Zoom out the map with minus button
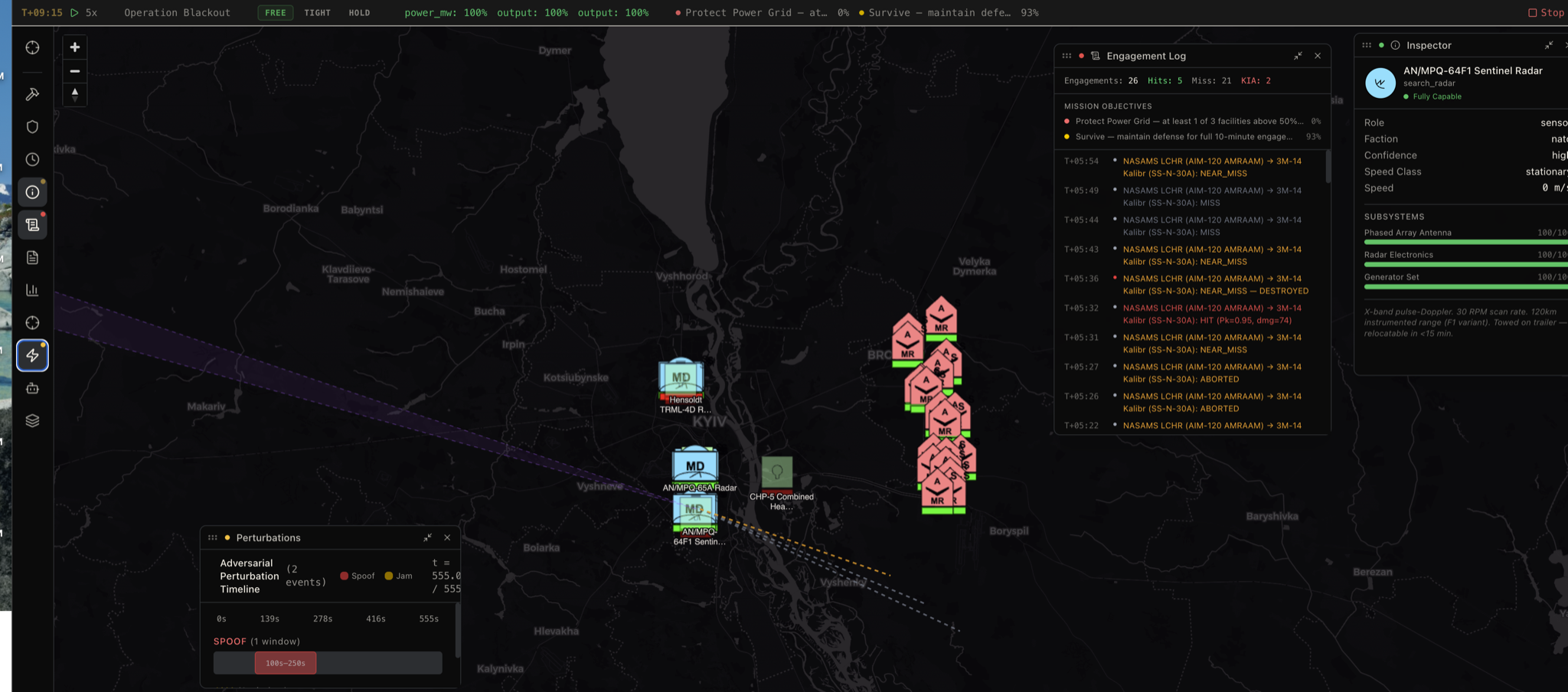The width and height of the screenshot is (1568, 692). (x=74, y=71)
